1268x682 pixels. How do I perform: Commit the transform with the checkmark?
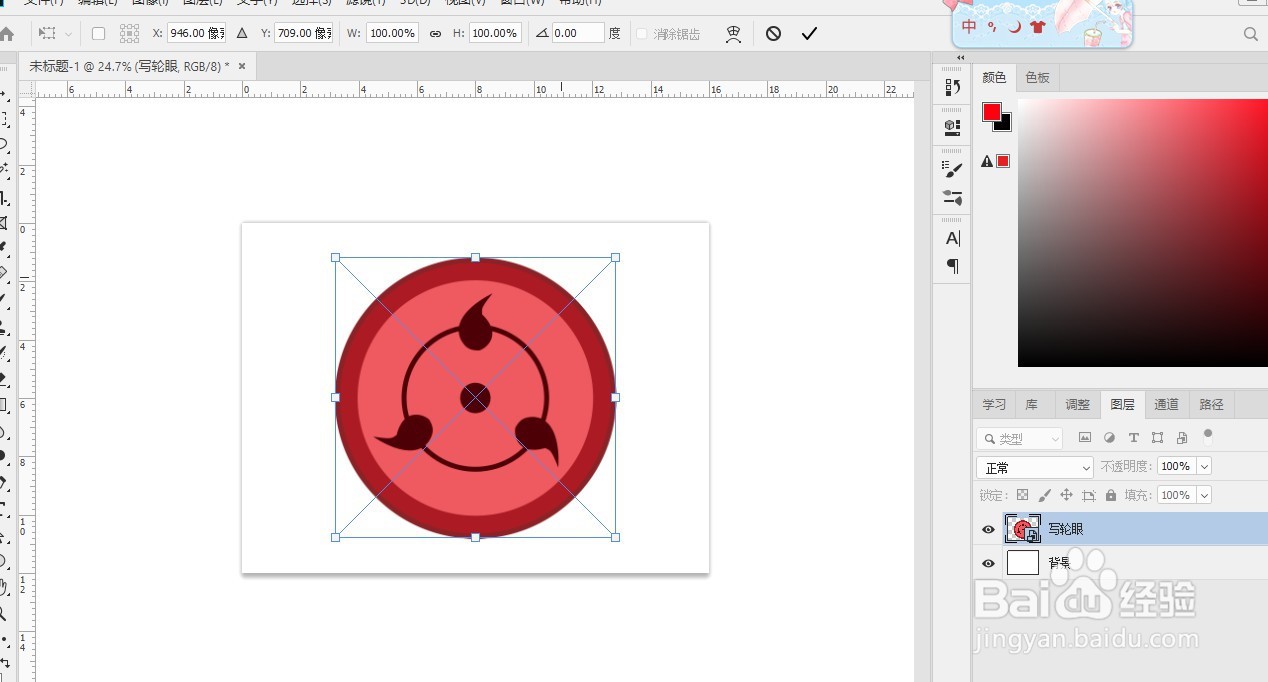coord(809,34)
